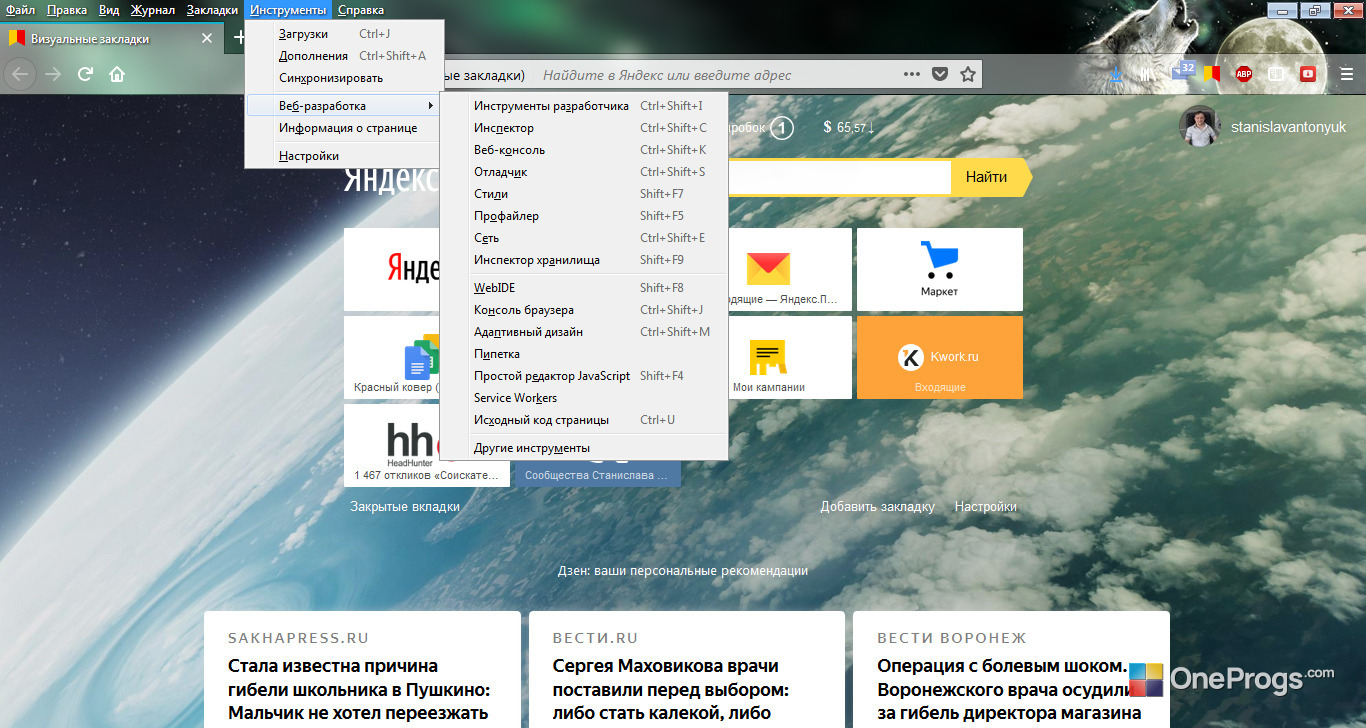Toggle Адаптивный дизайн mode
The image size is (1366, 728).
584,332
